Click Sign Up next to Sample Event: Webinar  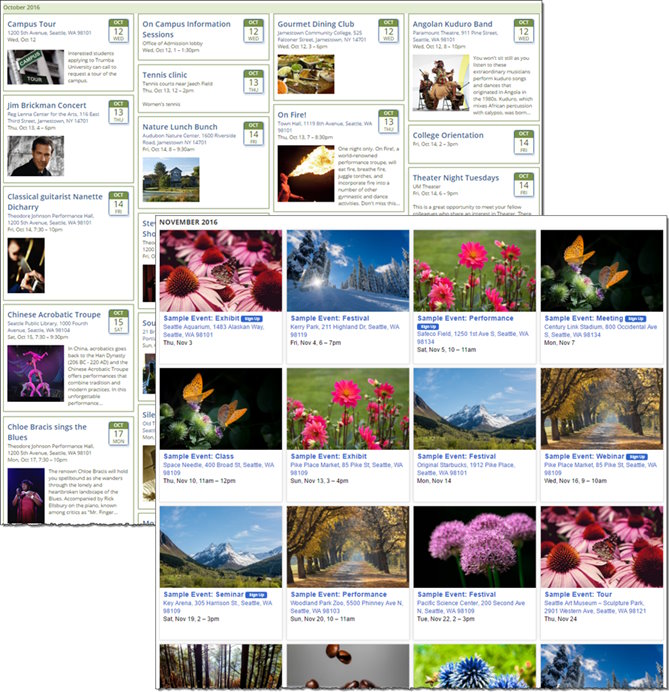click(637, 457)
